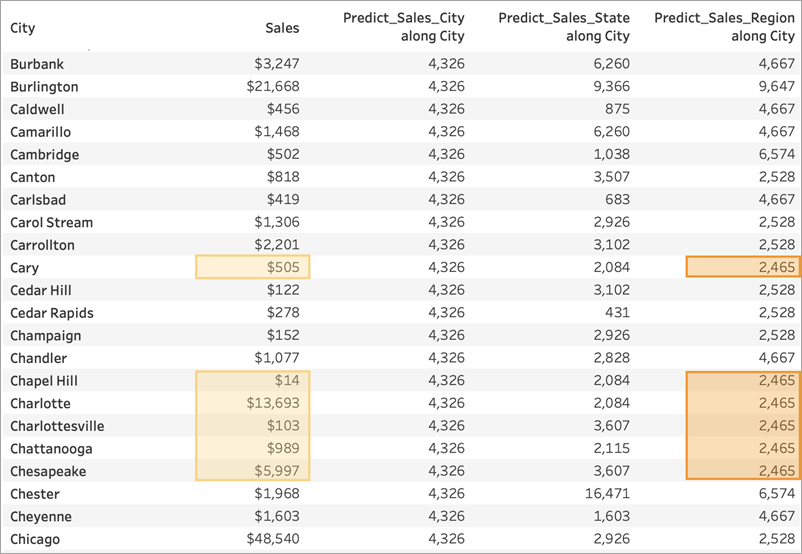This screenshot has width=802, height=554.
Task: Click the 3,507 state prediction value
Action: point(611,176)
